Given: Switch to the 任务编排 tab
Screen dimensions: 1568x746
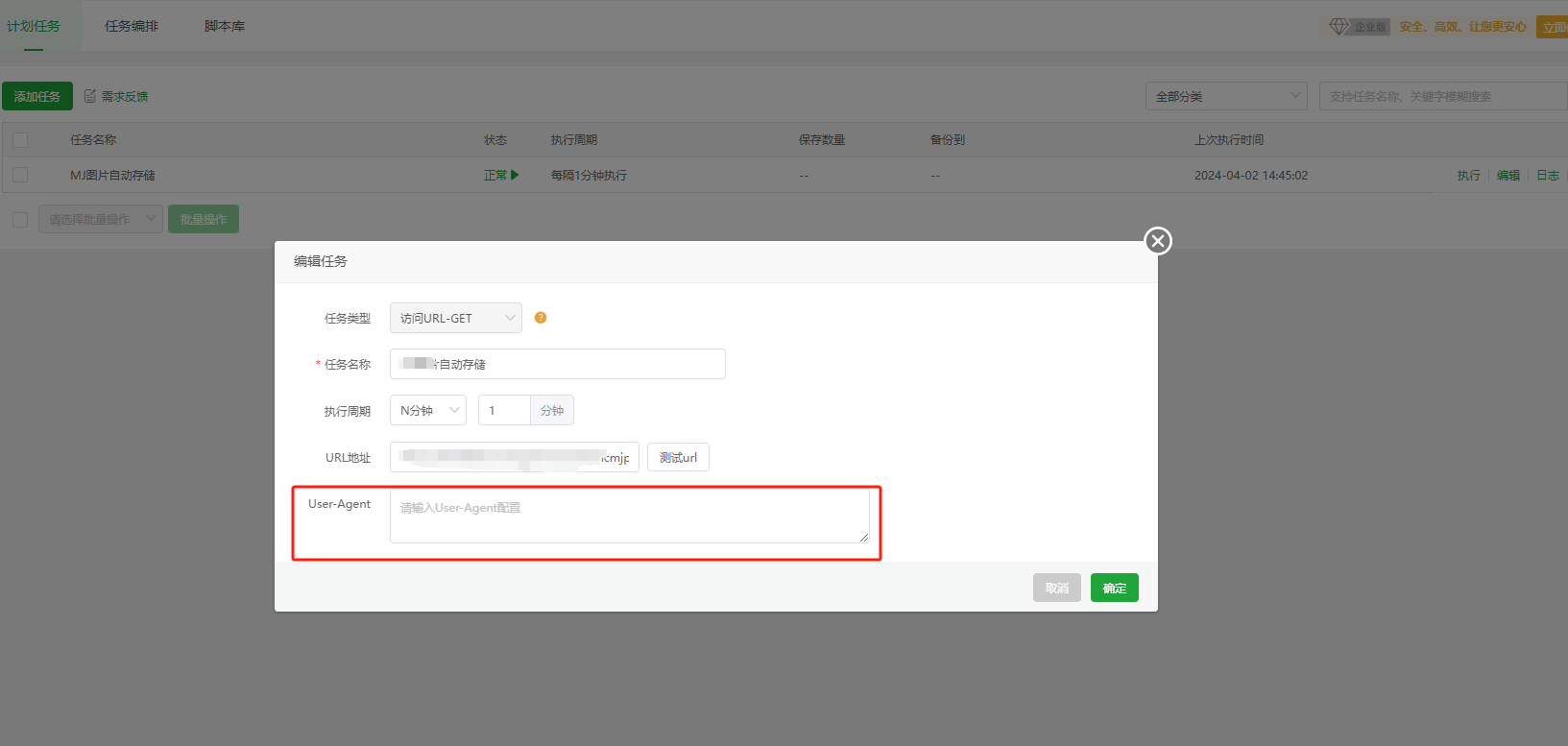Looking at the screenshot, I should 132,26.
